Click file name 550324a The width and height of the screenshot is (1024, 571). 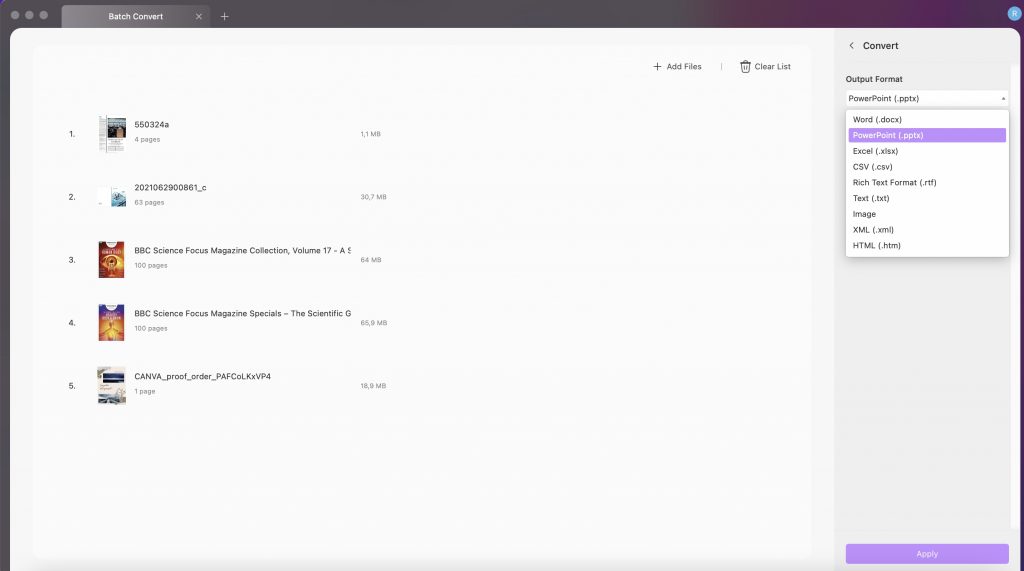point(152,125)
